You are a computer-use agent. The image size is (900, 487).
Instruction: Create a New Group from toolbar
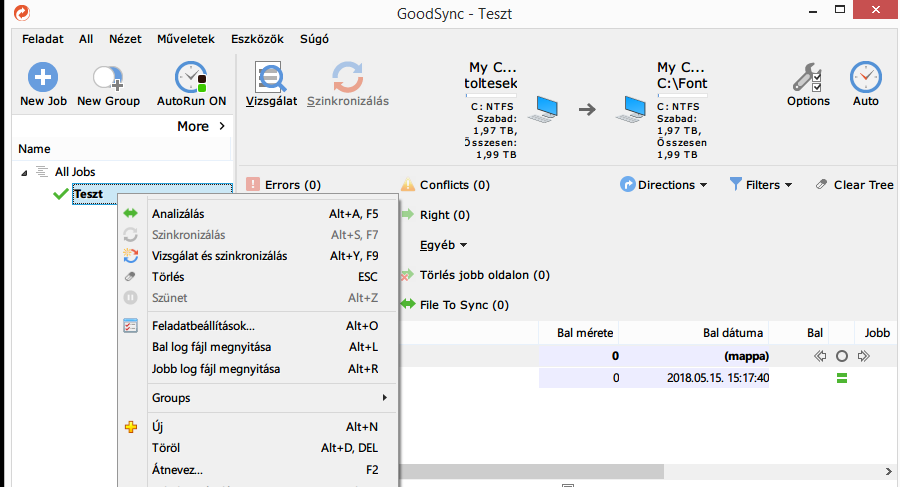108,77
